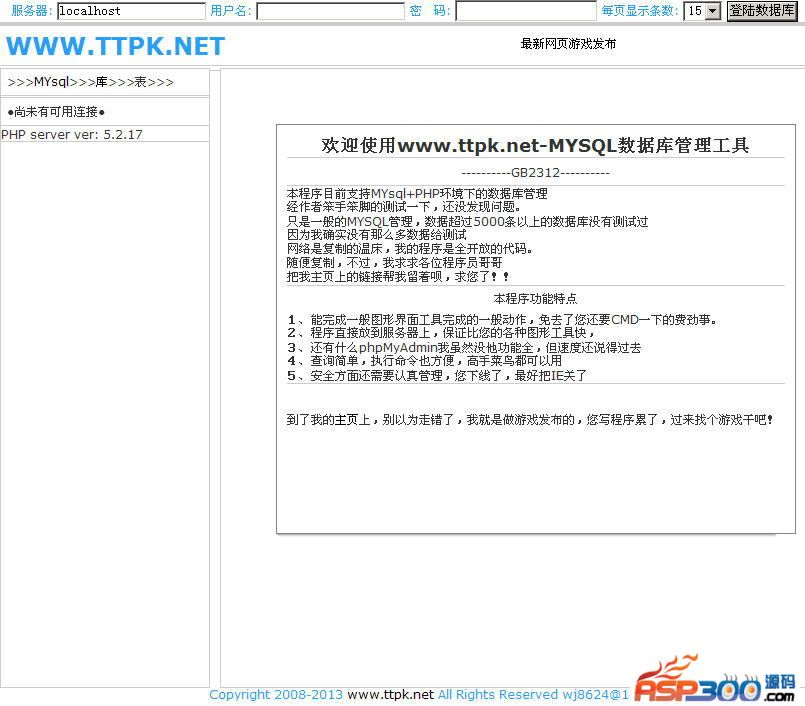The width and height of the screenshot is (805, 706).
Task: Click the ASP300 源码 logo
Action: (x=715, y=678)
